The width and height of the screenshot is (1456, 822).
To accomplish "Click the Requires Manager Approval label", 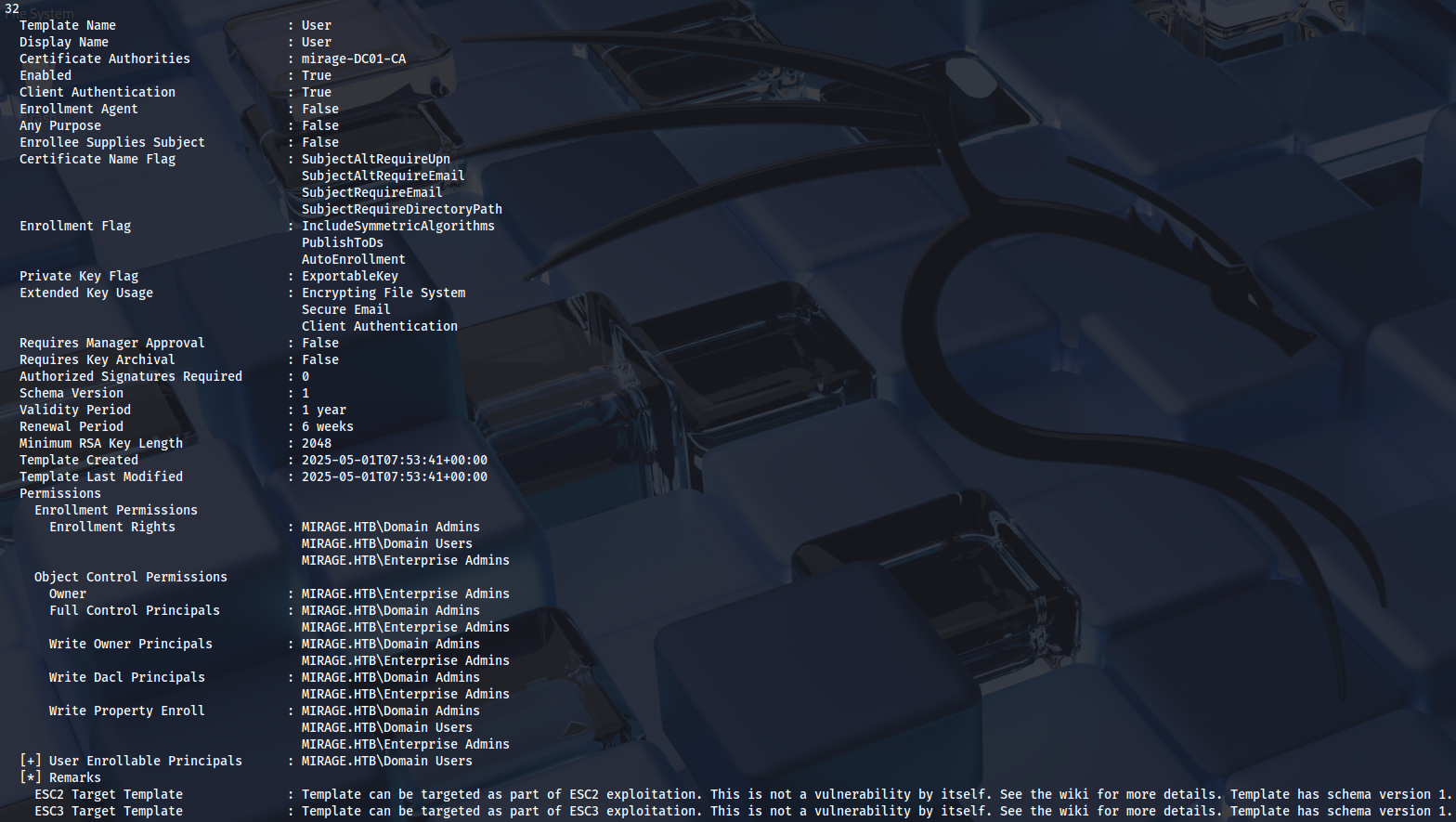I will click(111, 343).
